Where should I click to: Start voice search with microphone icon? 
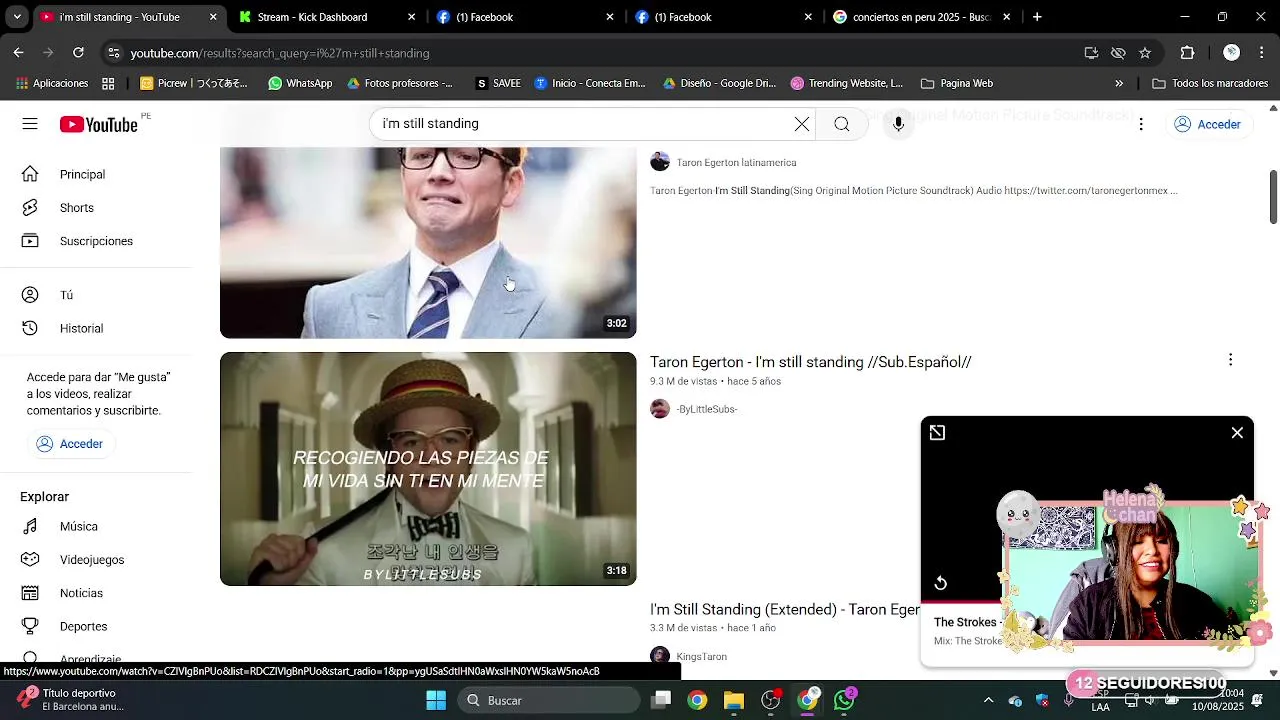tap(898, 124)
